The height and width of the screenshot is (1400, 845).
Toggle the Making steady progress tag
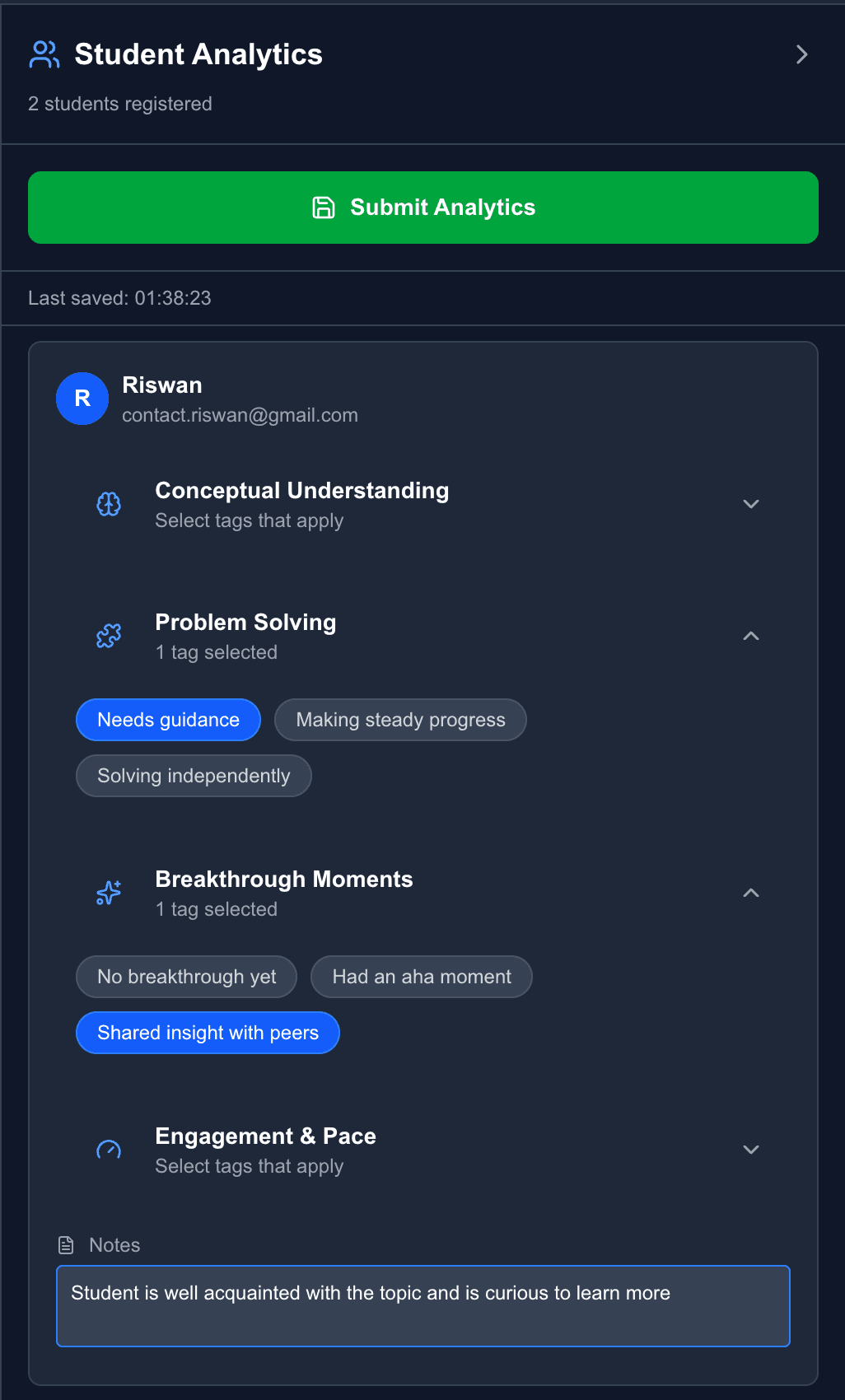[x=400, y=719]
